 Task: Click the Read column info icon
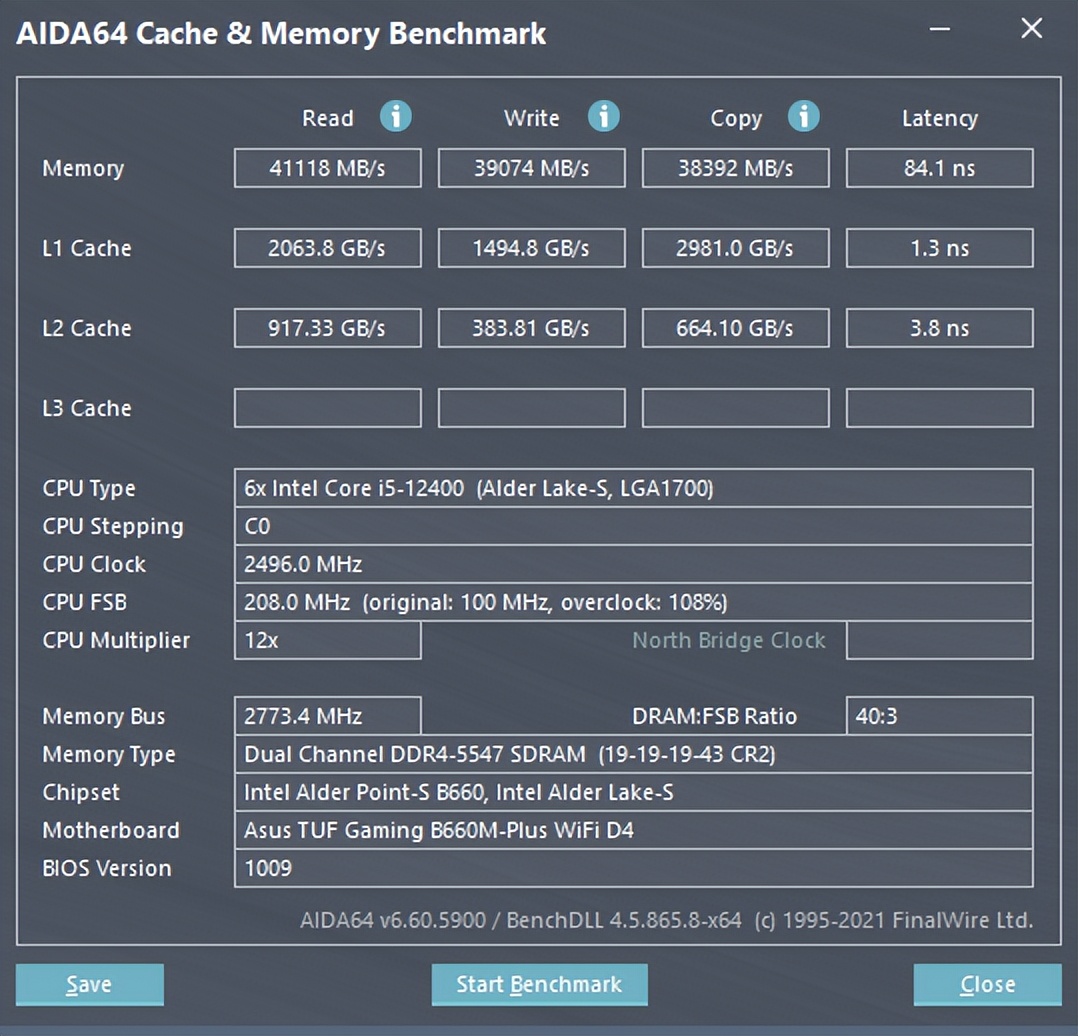point(396,117)
